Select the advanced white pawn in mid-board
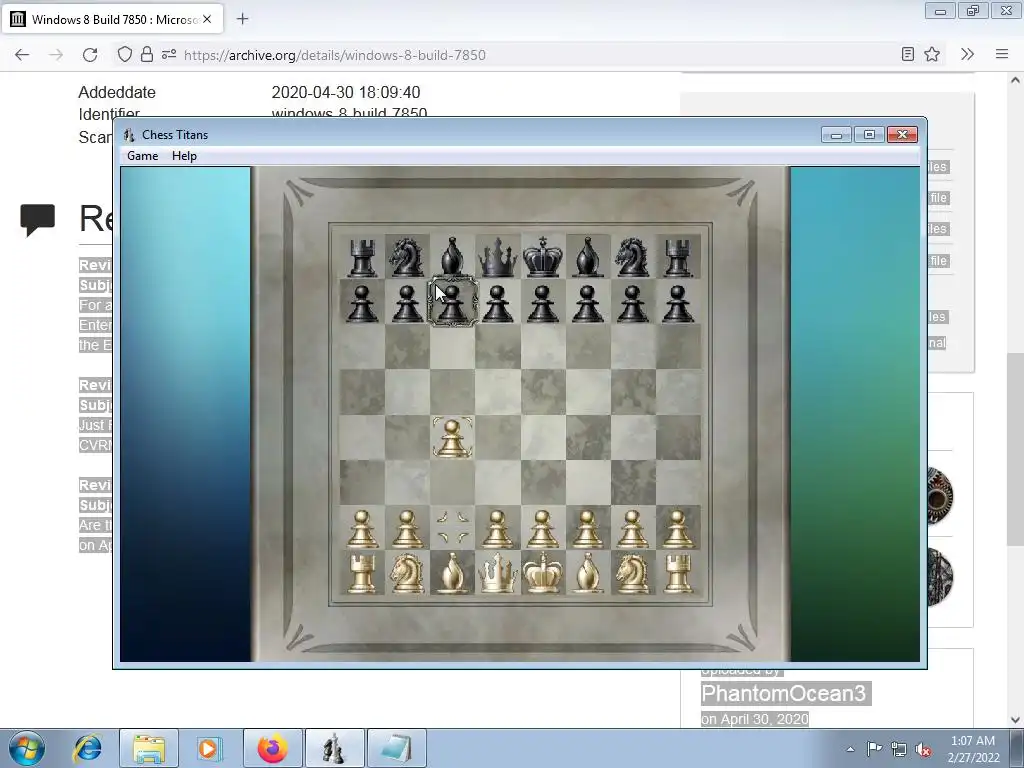This screenshot has height=768, width=1024. [452, 438]
